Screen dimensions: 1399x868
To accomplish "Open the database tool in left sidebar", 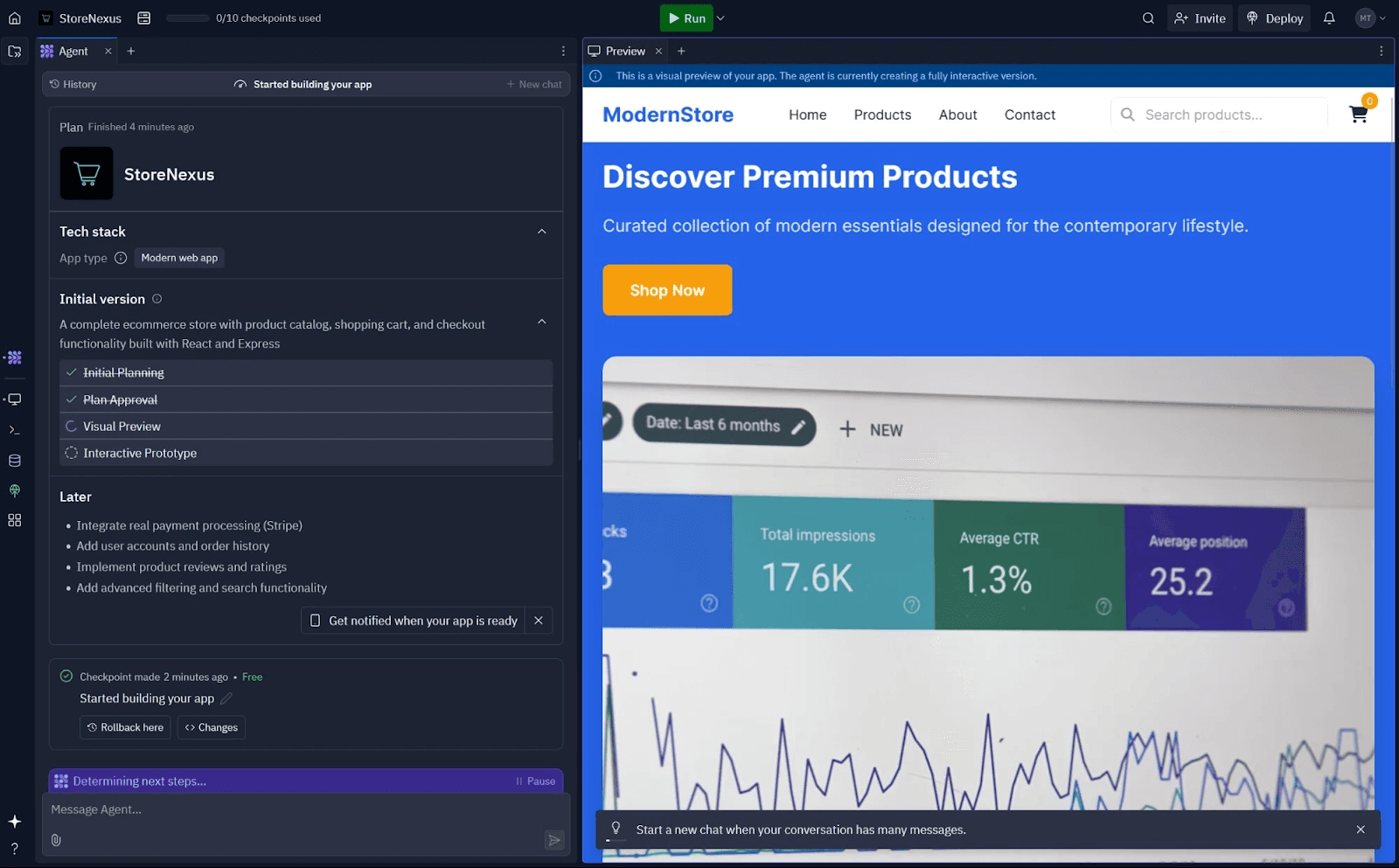I will click(15, 461).
